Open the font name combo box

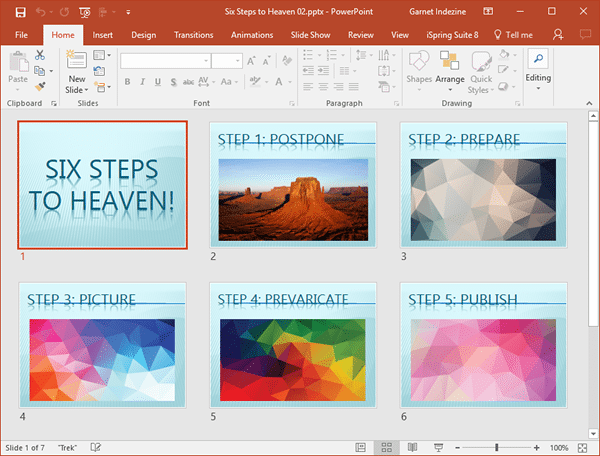165,61
